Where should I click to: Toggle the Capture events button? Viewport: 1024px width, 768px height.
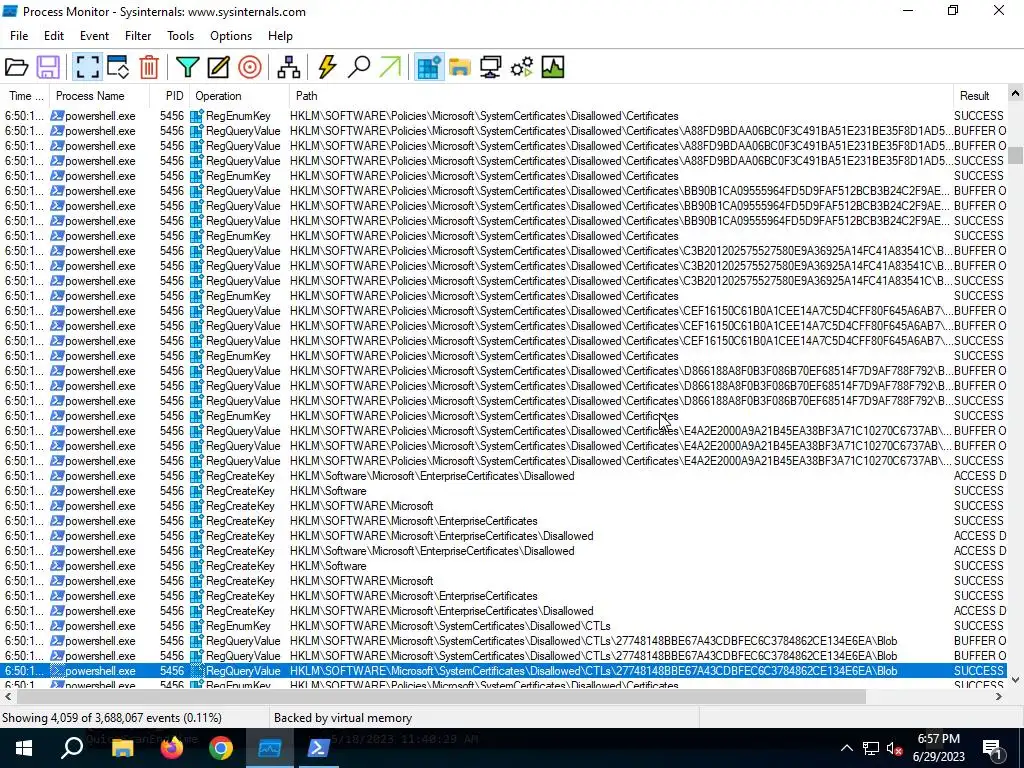point(87,67)
